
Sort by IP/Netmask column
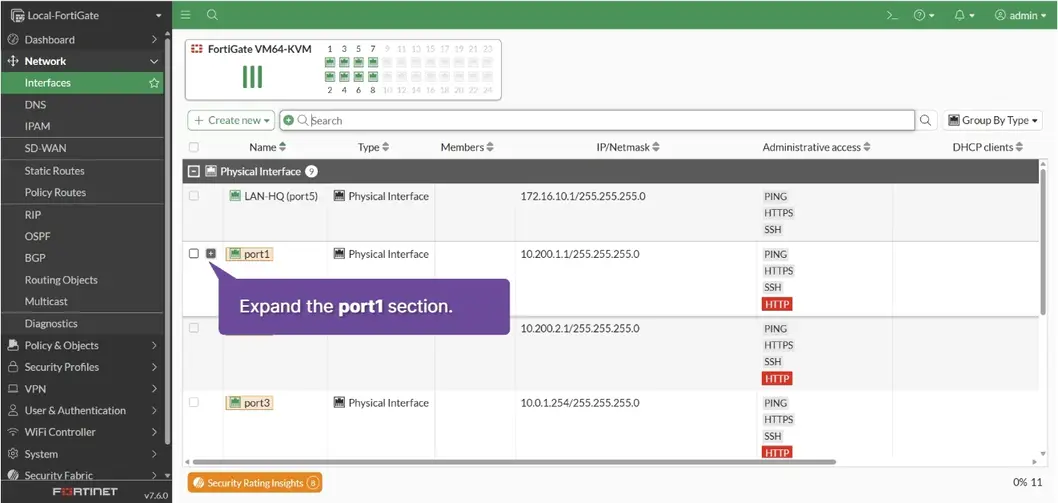[x=628, y=147]
